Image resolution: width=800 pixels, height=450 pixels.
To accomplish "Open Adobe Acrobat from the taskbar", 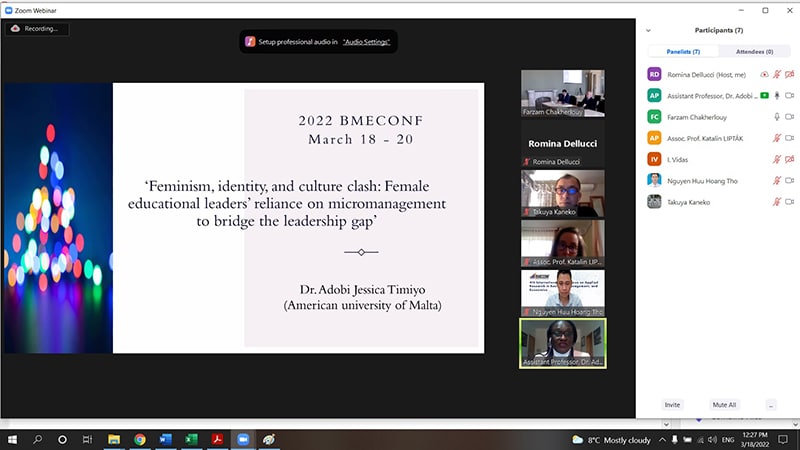I will click(x=216, y=439).
